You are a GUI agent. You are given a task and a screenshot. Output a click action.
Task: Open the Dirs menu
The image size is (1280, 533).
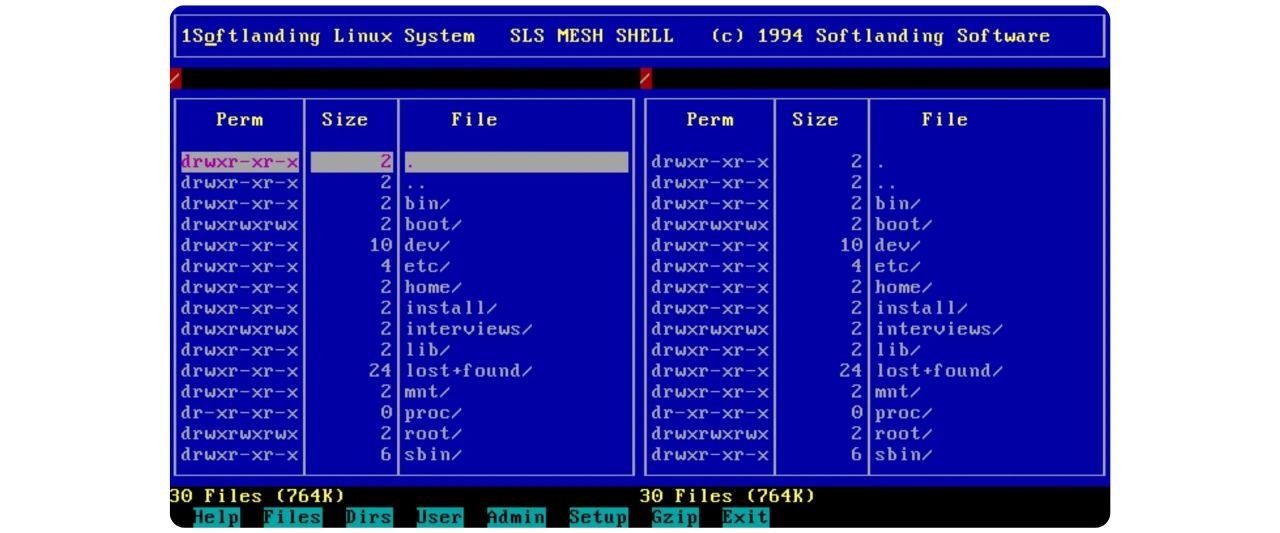coord(368,517)
